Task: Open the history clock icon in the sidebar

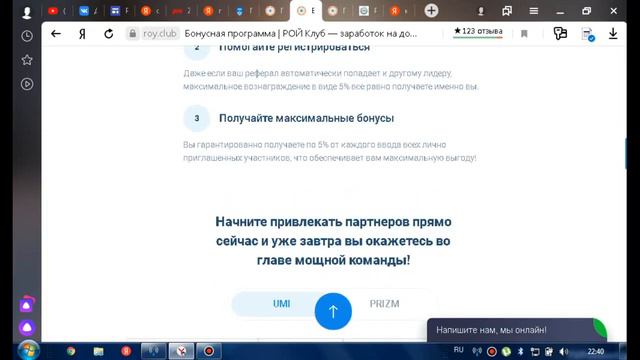Action: click(27, 36)
